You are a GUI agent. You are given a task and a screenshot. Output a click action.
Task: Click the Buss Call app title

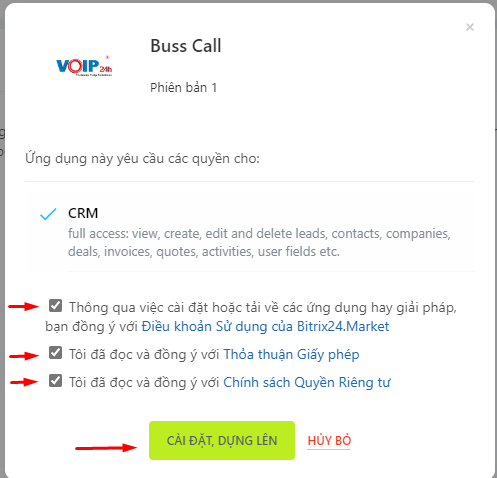click(x=186, y=46)
